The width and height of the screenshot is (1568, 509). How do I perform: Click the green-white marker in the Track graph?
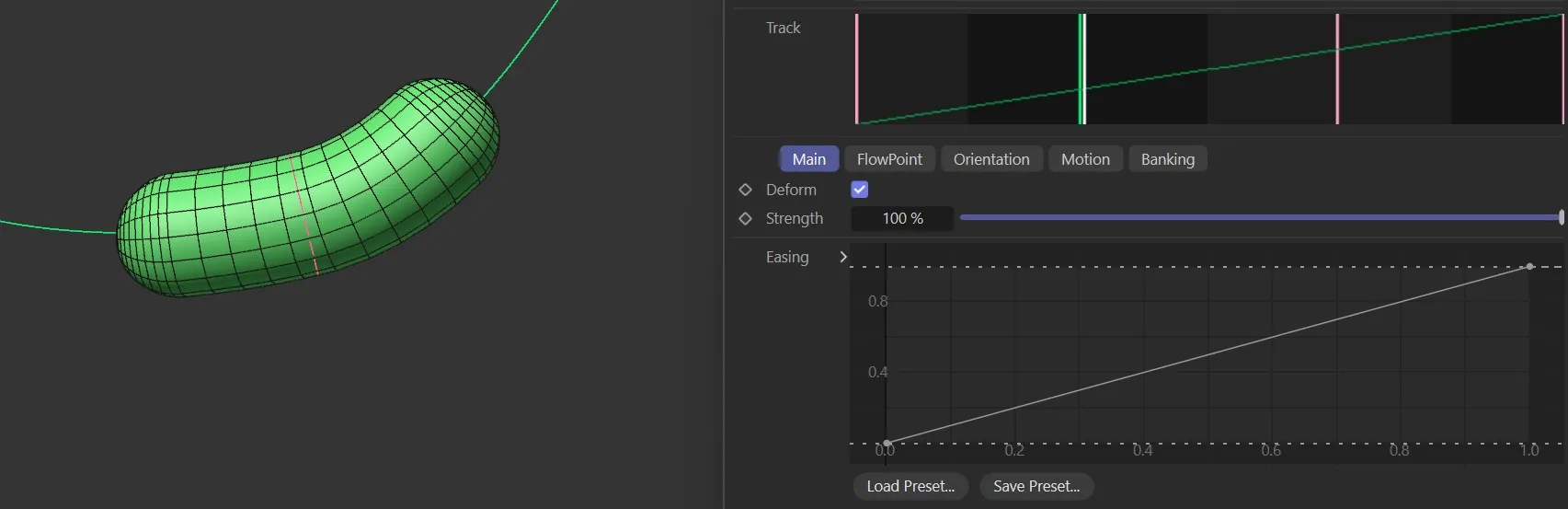pos(1082,69)
